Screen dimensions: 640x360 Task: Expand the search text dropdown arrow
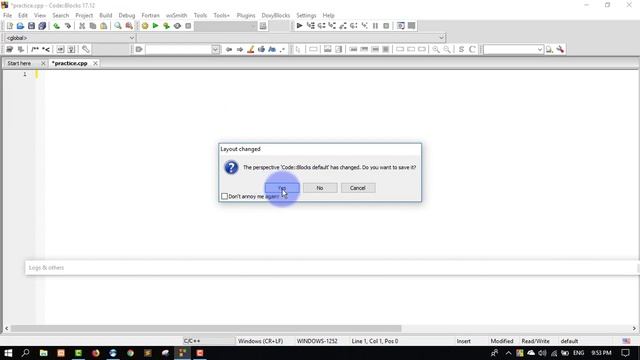216,49
